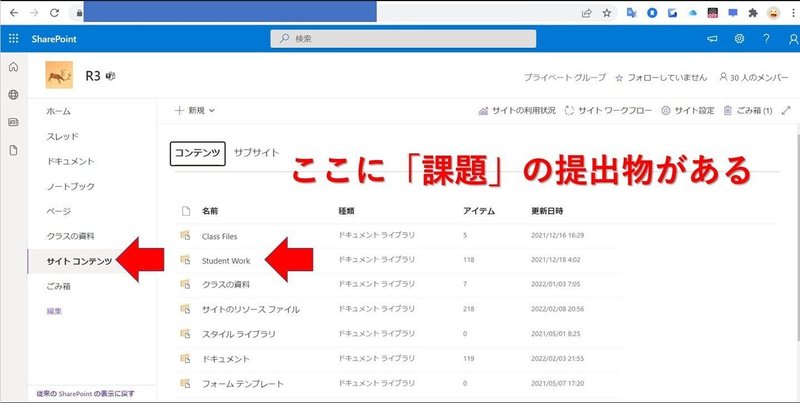Open the file icon in left rail
This screenshot has width=800, height=403.
pos(14,150)
